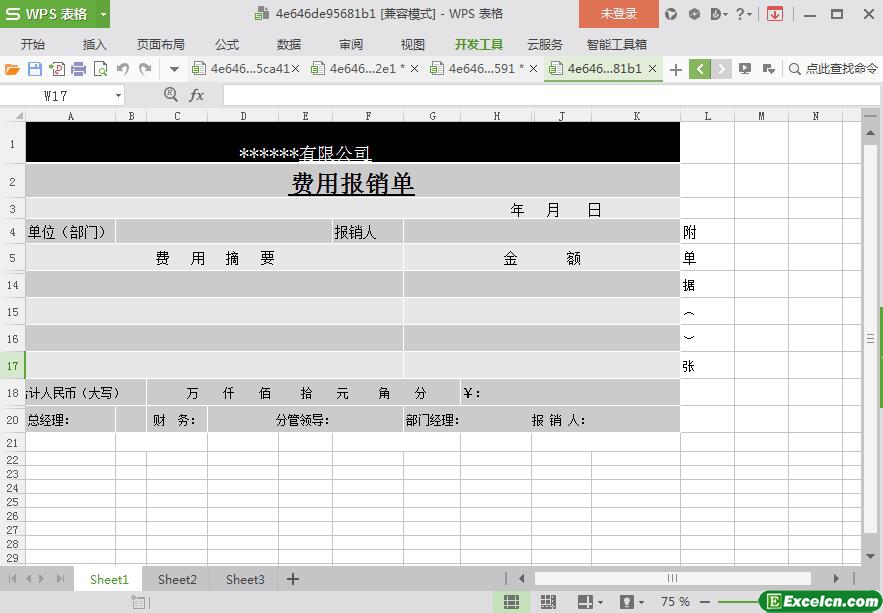The image size is (883, 613).
Task: Click the save icon in quick toolbar
Action: pyautogui.click(x=34, y=69)
